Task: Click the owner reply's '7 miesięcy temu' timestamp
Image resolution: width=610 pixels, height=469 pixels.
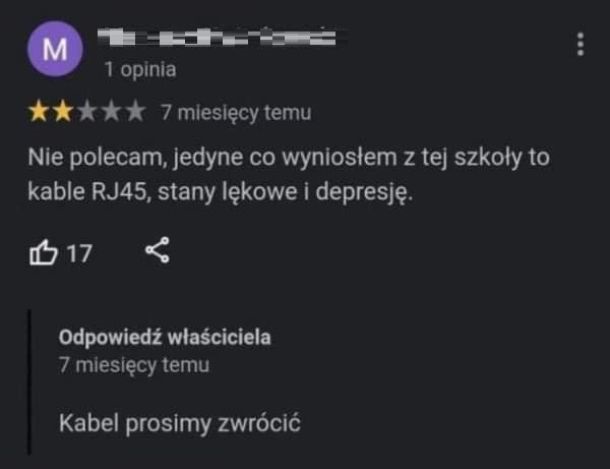Action: pos(134,365)
